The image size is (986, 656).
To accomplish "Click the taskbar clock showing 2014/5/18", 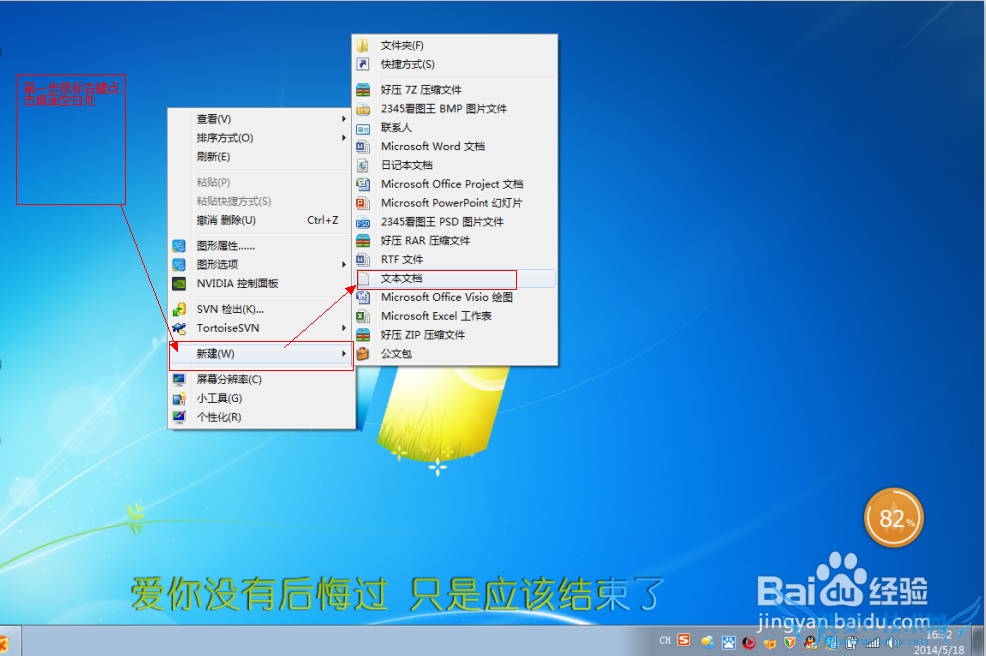I will point(939,642).
